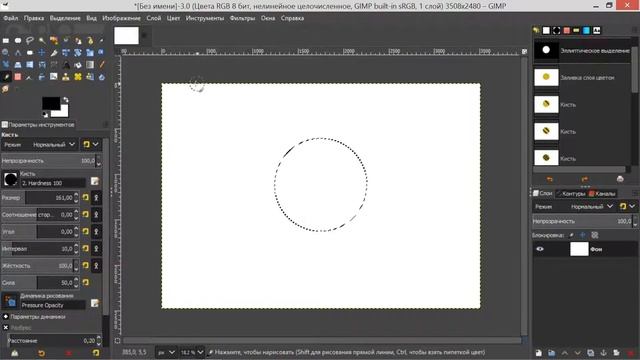Select Эллиптическое выделение history entry
Screen dimensions: 640x360
point(582,51)
